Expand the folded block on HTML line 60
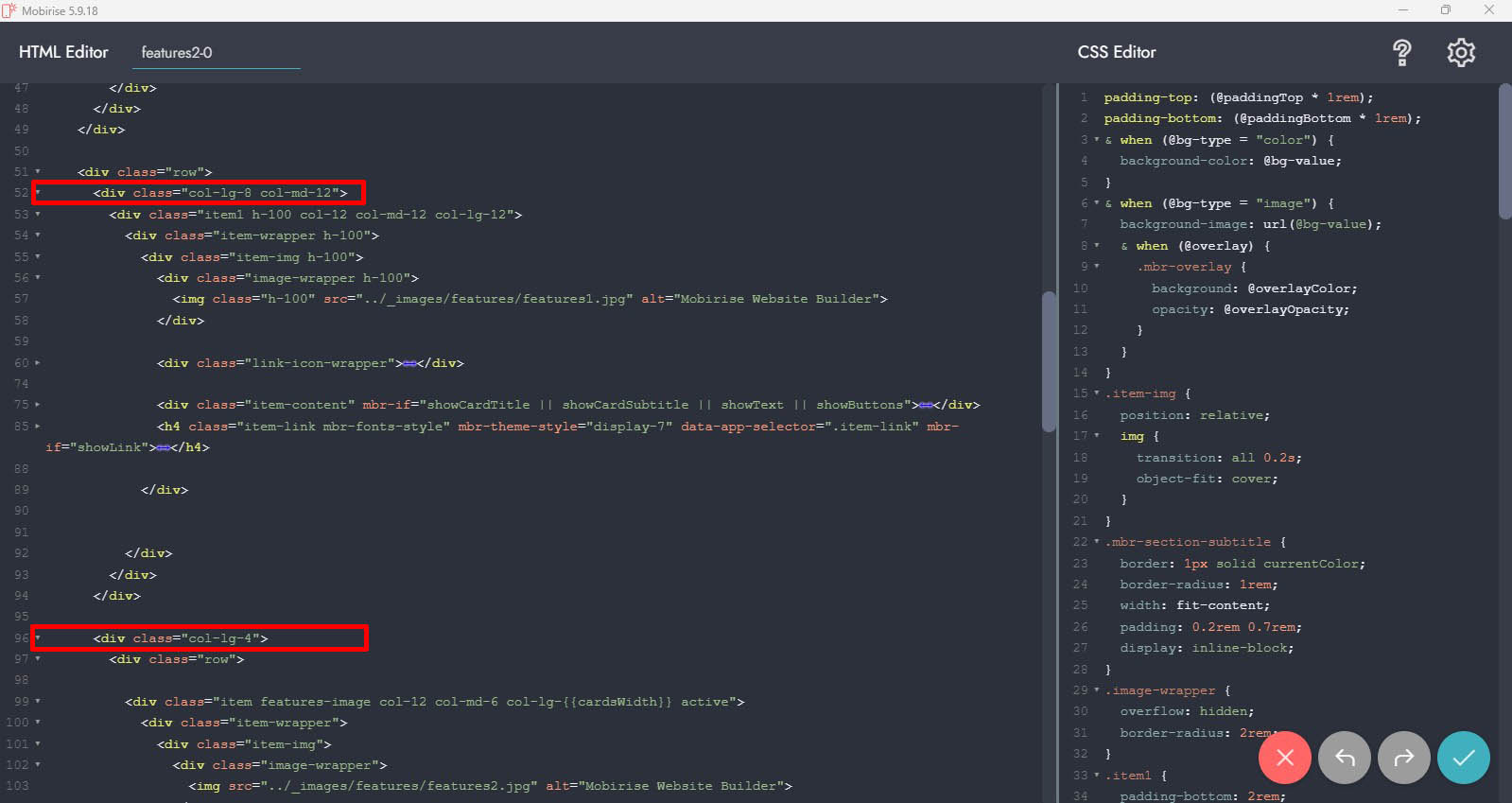 tap(38, 363)
